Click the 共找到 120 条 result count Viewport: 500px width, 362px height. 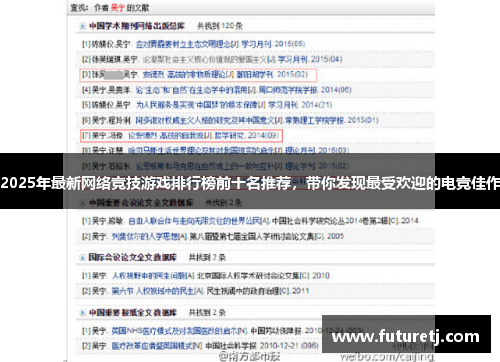[x=220, y=26]
